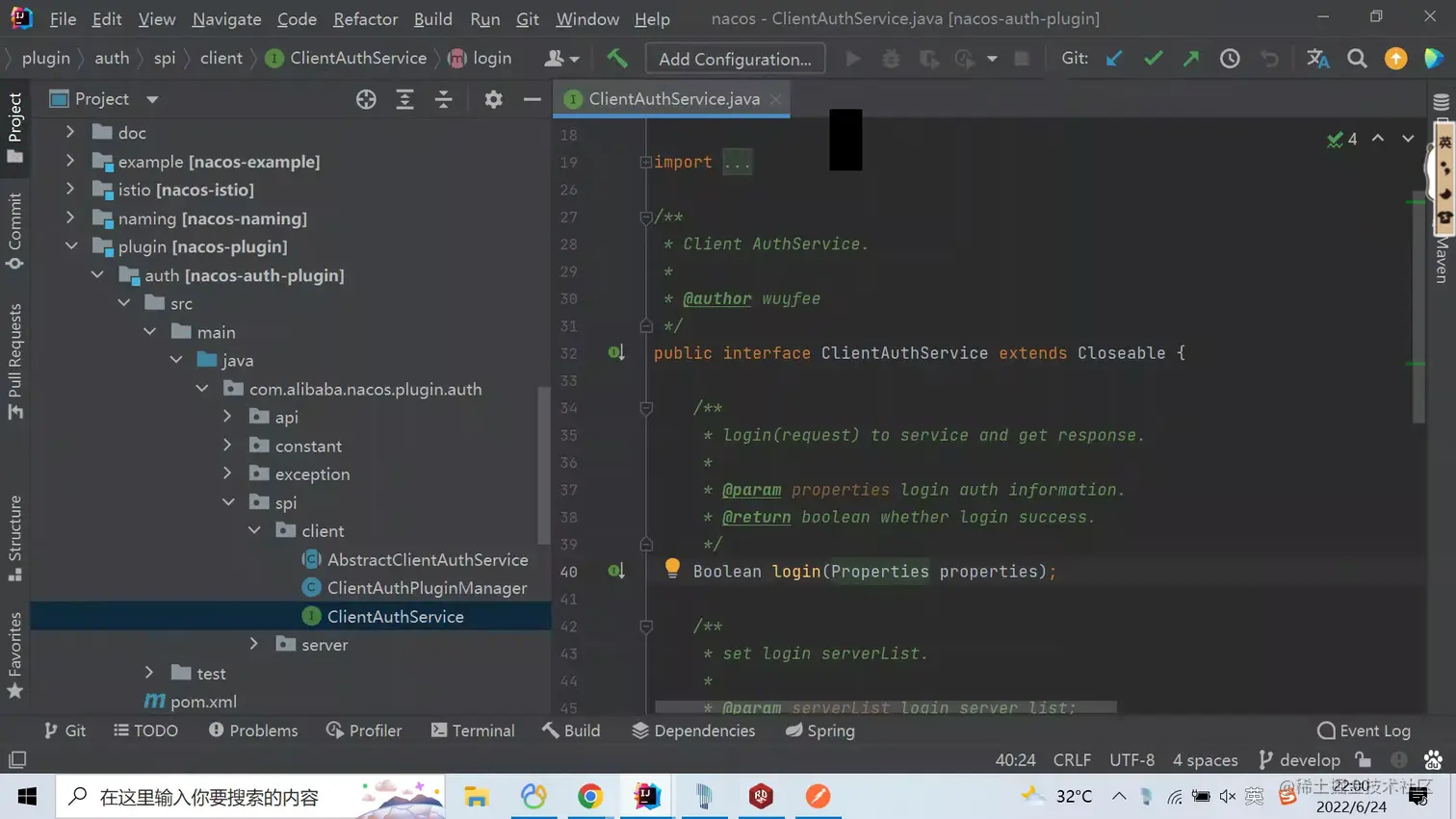Toggle the Pull Requests sidebar tab
This screenshot has height=819, width=1456.
click(14, 362)
